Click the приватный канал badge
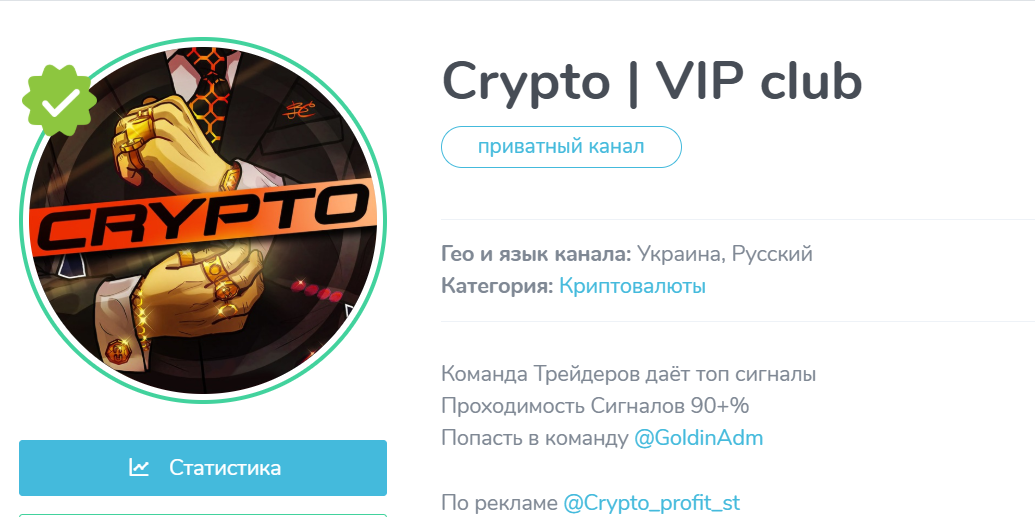1035x517 pixels. pos(561,147)
